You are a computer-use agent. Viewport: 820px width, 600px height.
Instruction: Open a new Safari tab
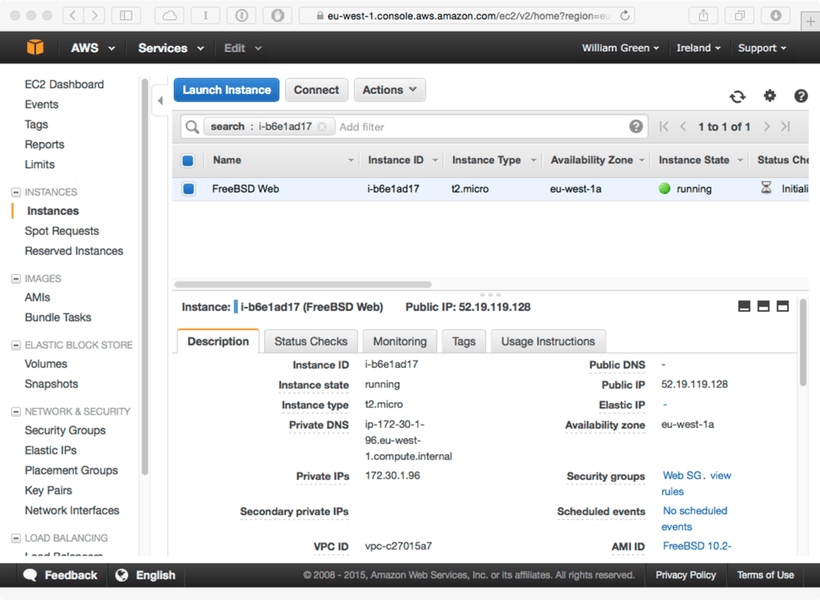click(810, 21)
